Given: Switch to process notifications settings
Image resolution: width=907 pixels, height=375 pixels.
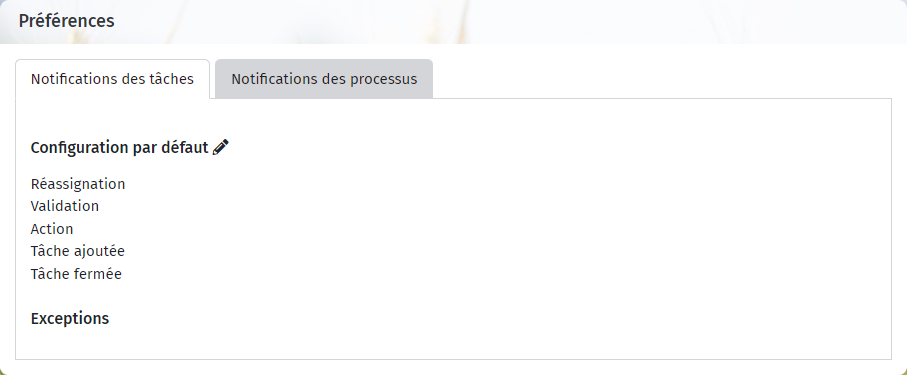Looking at the screenshot, I should pos(324,79).
